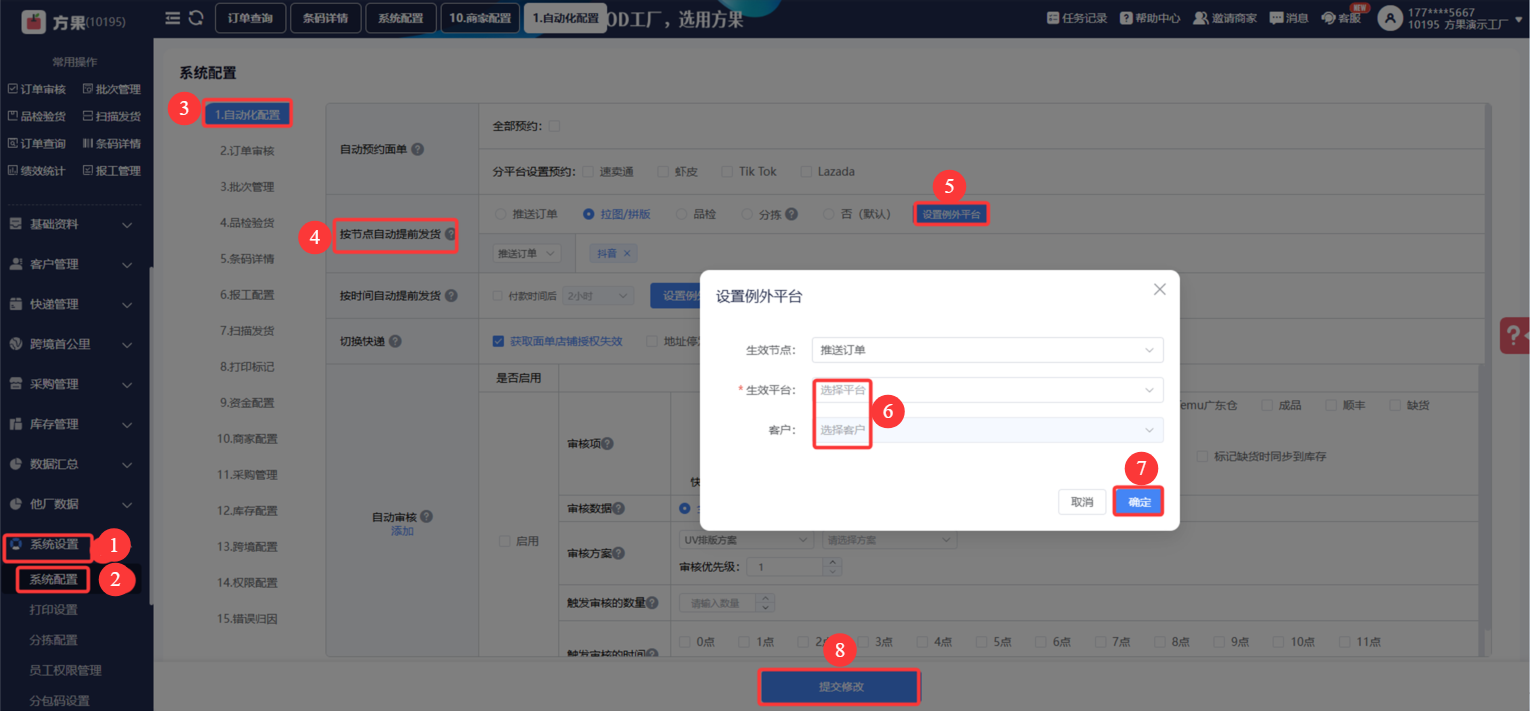Open 条码详情 shortcut in 常用操作
The height and width of the screenshot is (711, 1530).
(112, 143)
